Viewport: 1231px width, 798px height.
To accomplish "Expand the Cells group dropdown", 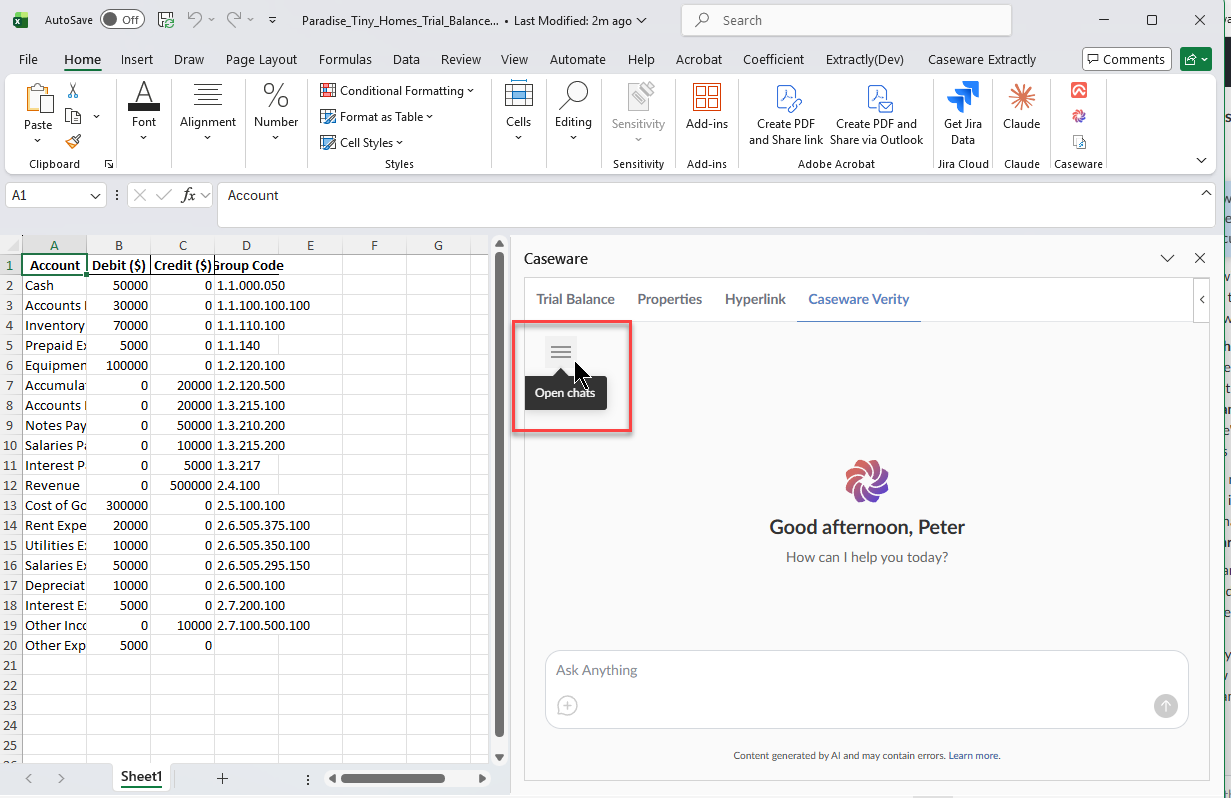I will click(518, 138).
